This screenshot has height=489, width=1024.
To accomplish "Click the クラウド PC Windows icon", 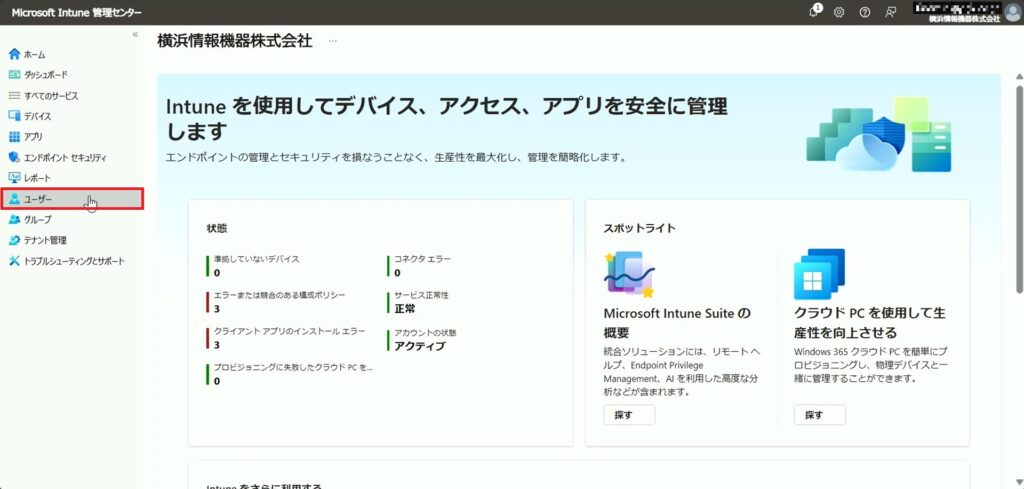I will pos(819,273).
